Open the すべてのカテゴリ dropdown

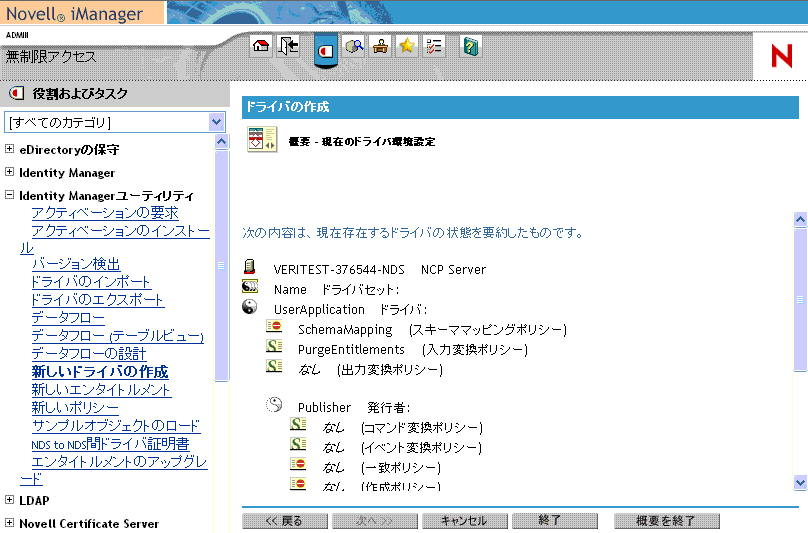(115, 122)
